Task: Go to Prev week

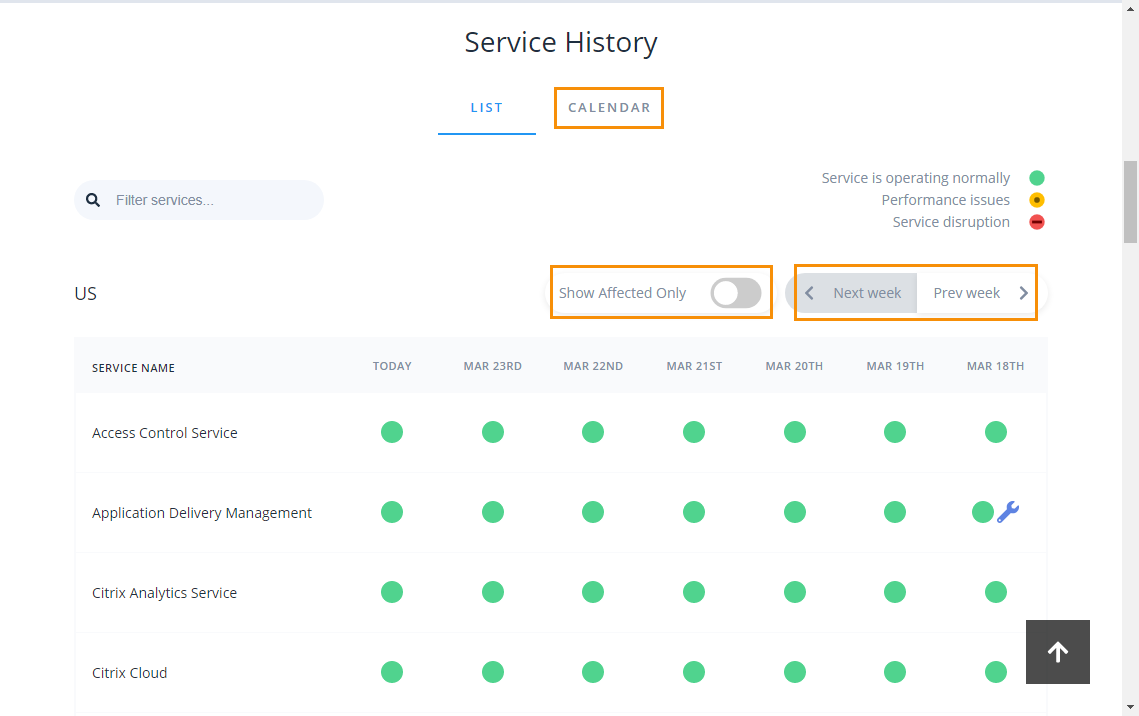Action: 966,293
